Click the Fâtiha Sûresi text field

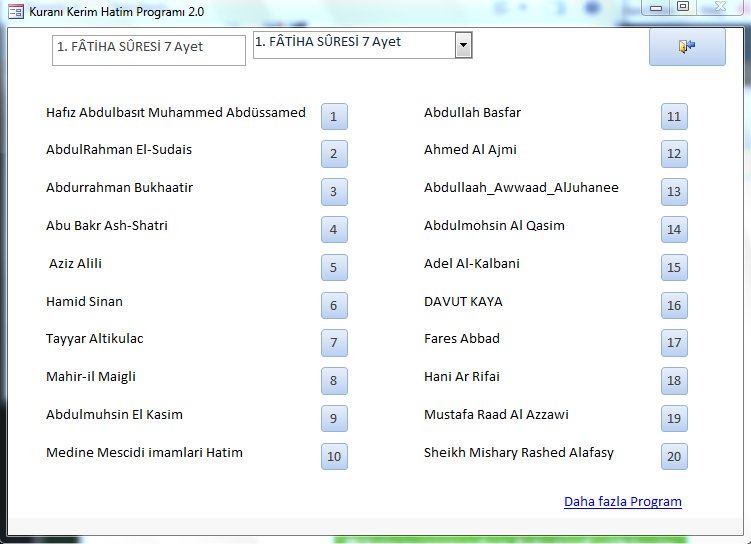[x=148, y=50]
